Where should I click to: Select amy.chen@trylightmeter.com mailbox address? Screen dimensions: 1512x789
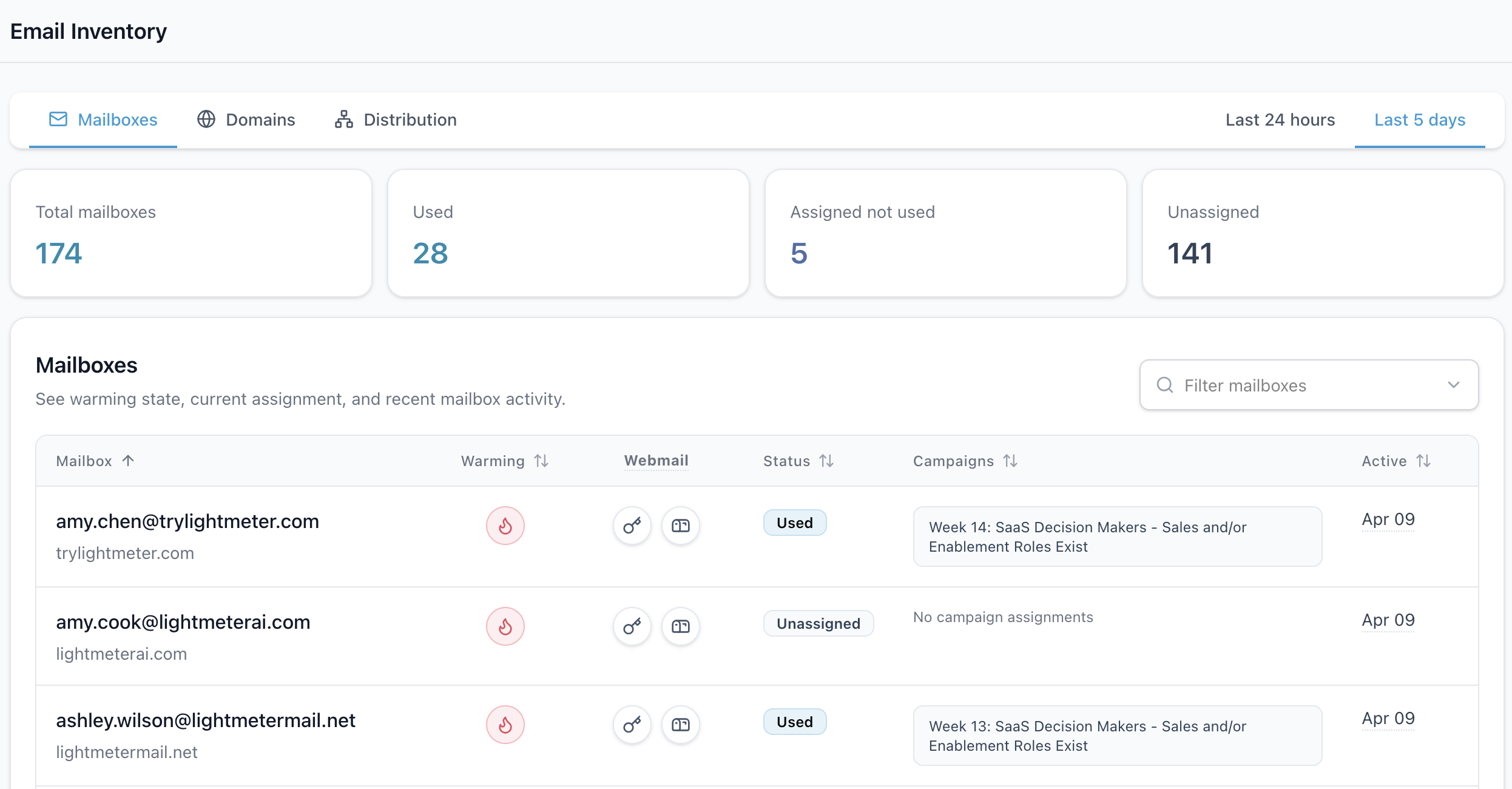187,521
